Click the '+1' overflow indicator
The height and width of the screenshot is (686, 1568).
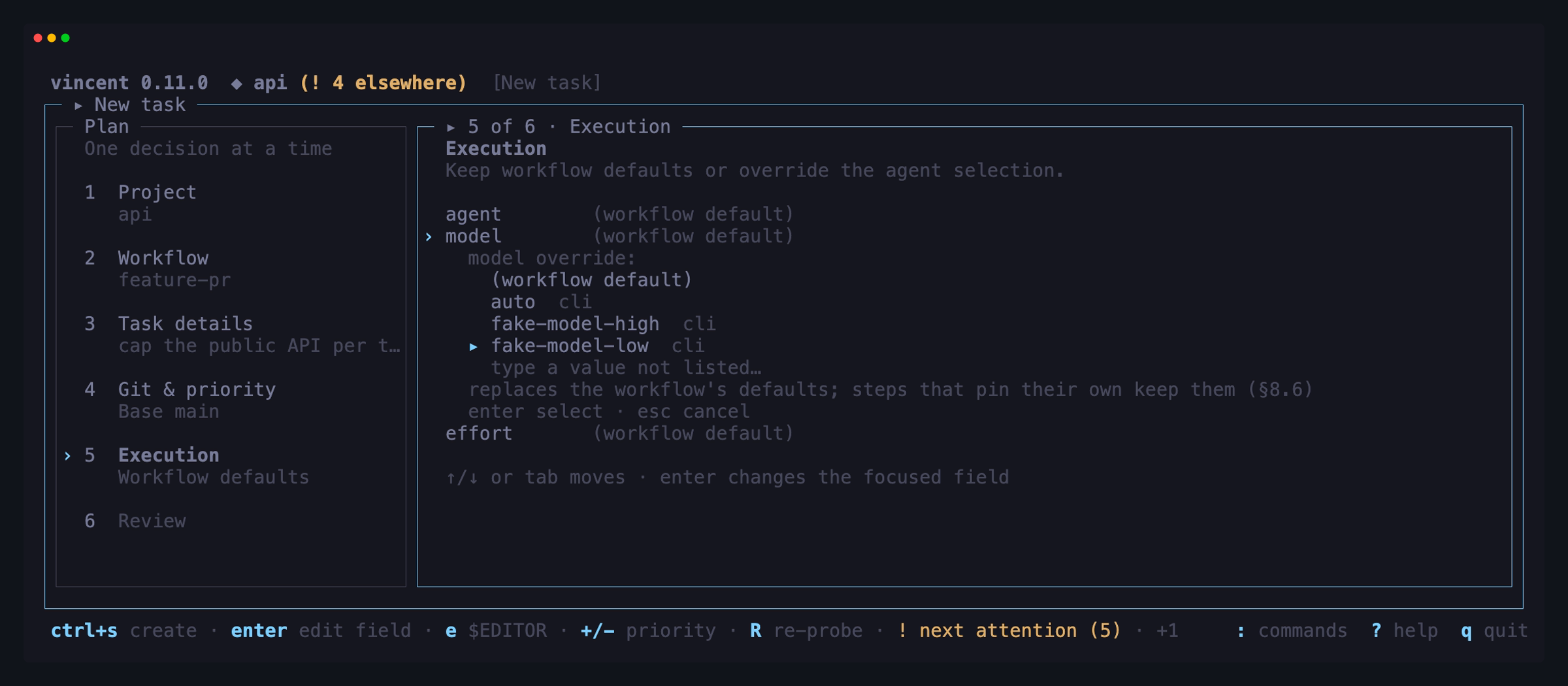(x=1168, y=630)
